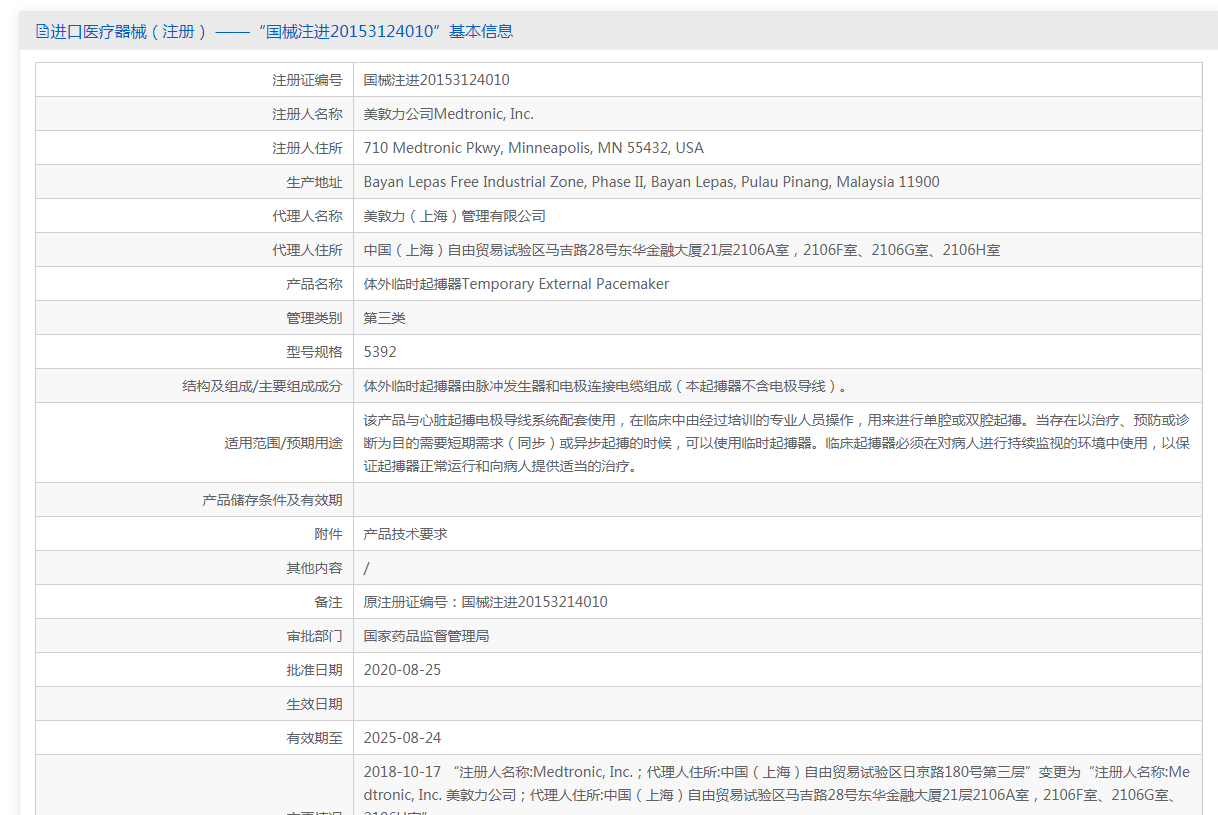The width and height of the screenshot is (1218, 815).
Task: Click the document icon beside the page title
Action: (x=42, y=31)
